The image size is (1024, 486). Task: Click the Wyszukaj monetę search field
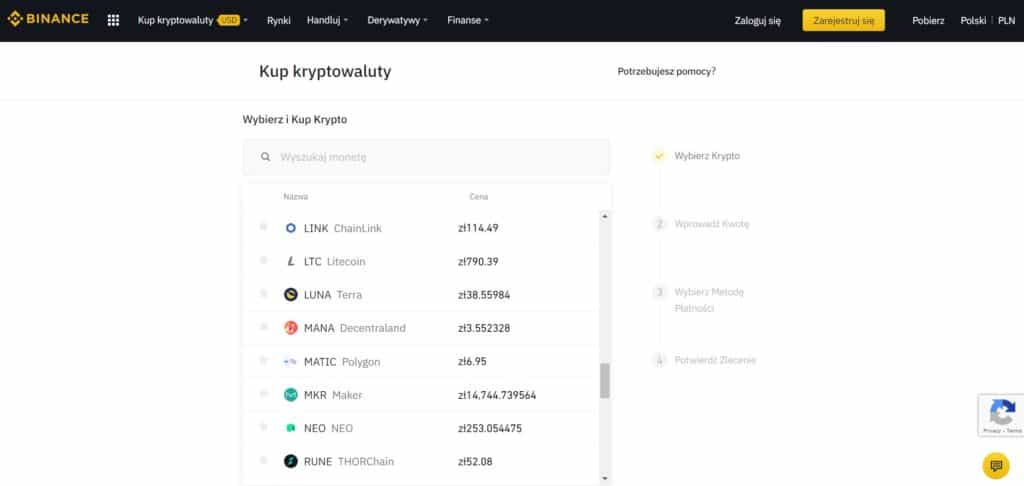(x=426, y=157)
